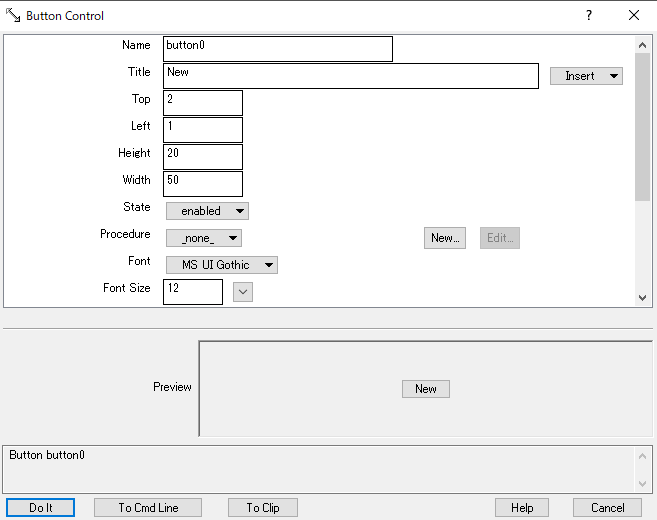Expand the State dropdown showing enabled
The height and width of the screenshot is (520, 657).
[207, 211]
